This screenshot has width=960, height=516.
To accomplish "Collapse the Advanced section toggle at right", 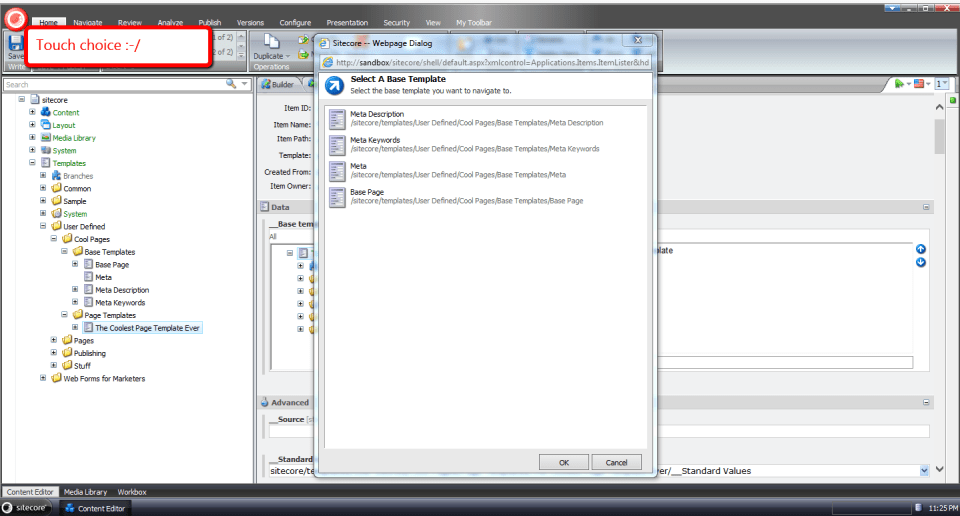I will tap(926, 403).
